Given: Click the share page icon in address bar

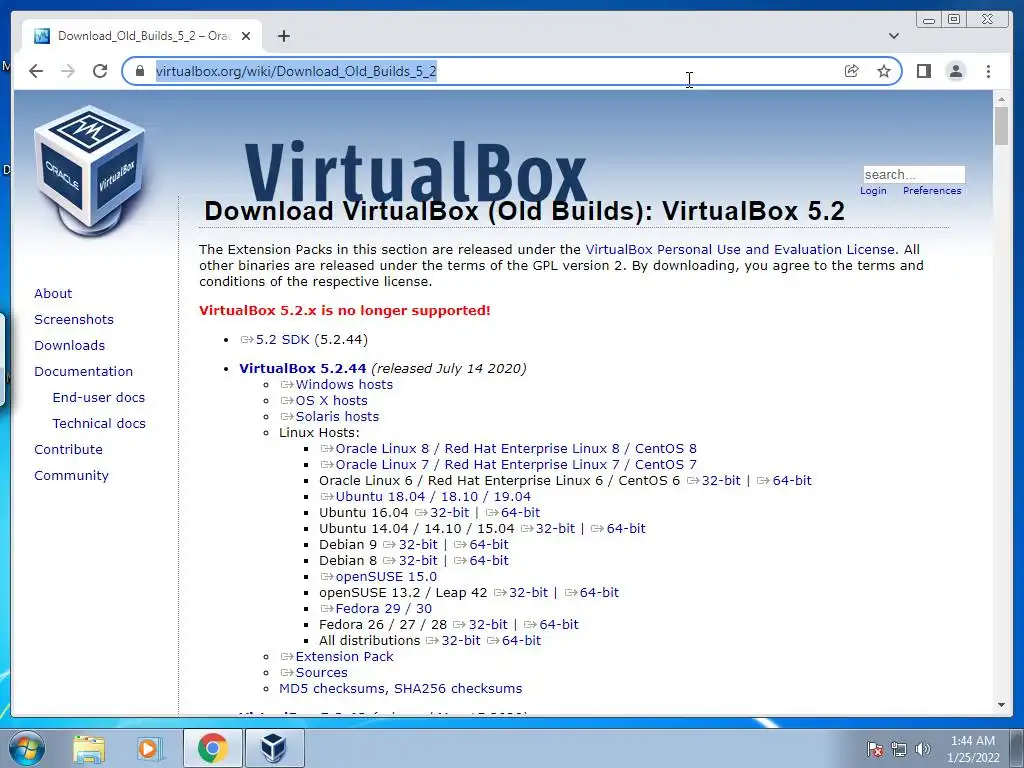Looking at the screenshot, I should pyautogui.click(x=852, y=71).
